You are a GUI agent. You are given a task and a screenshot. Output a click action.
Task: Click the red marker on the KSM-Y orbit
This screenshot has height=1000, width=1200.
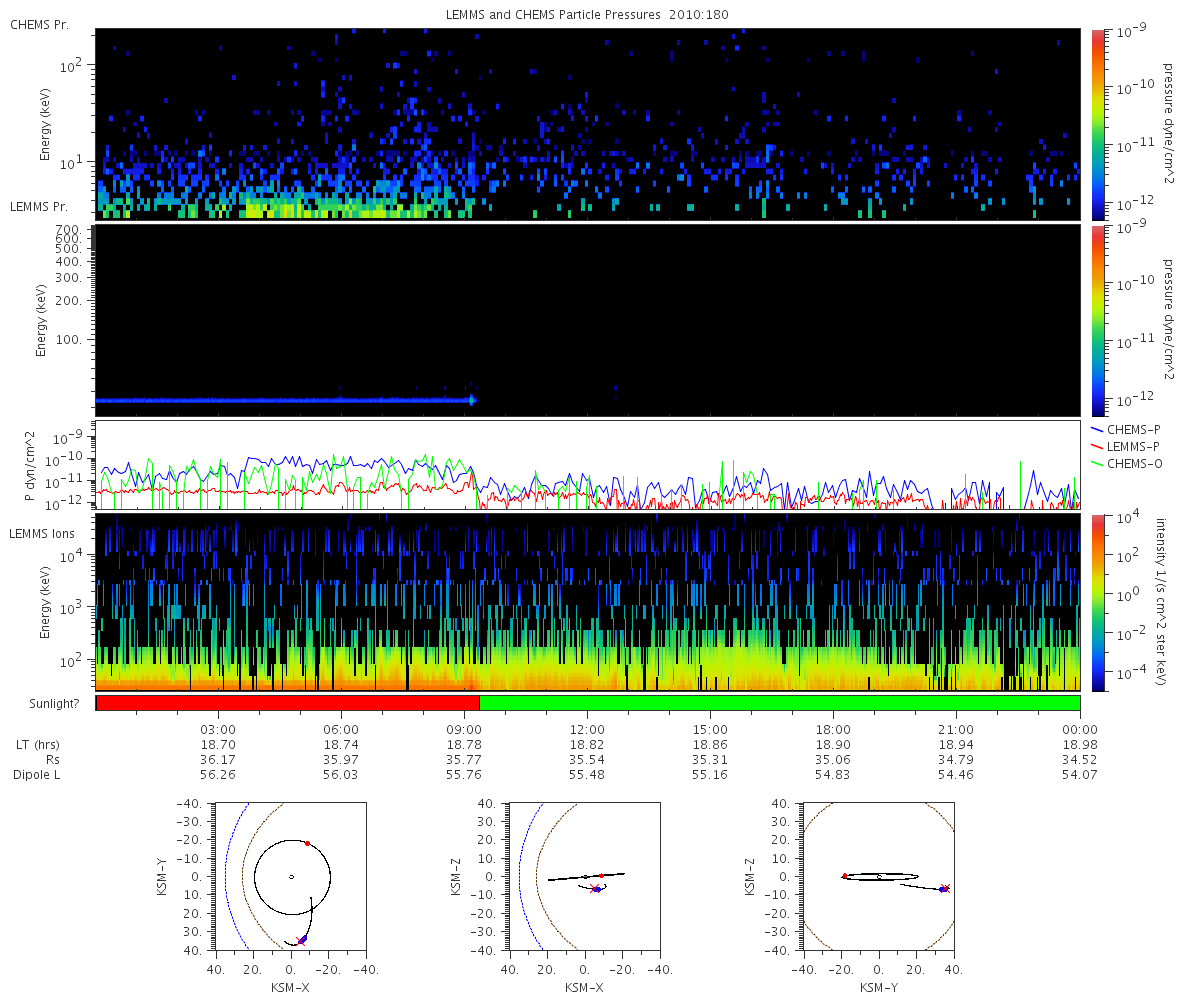click(844, 876)
